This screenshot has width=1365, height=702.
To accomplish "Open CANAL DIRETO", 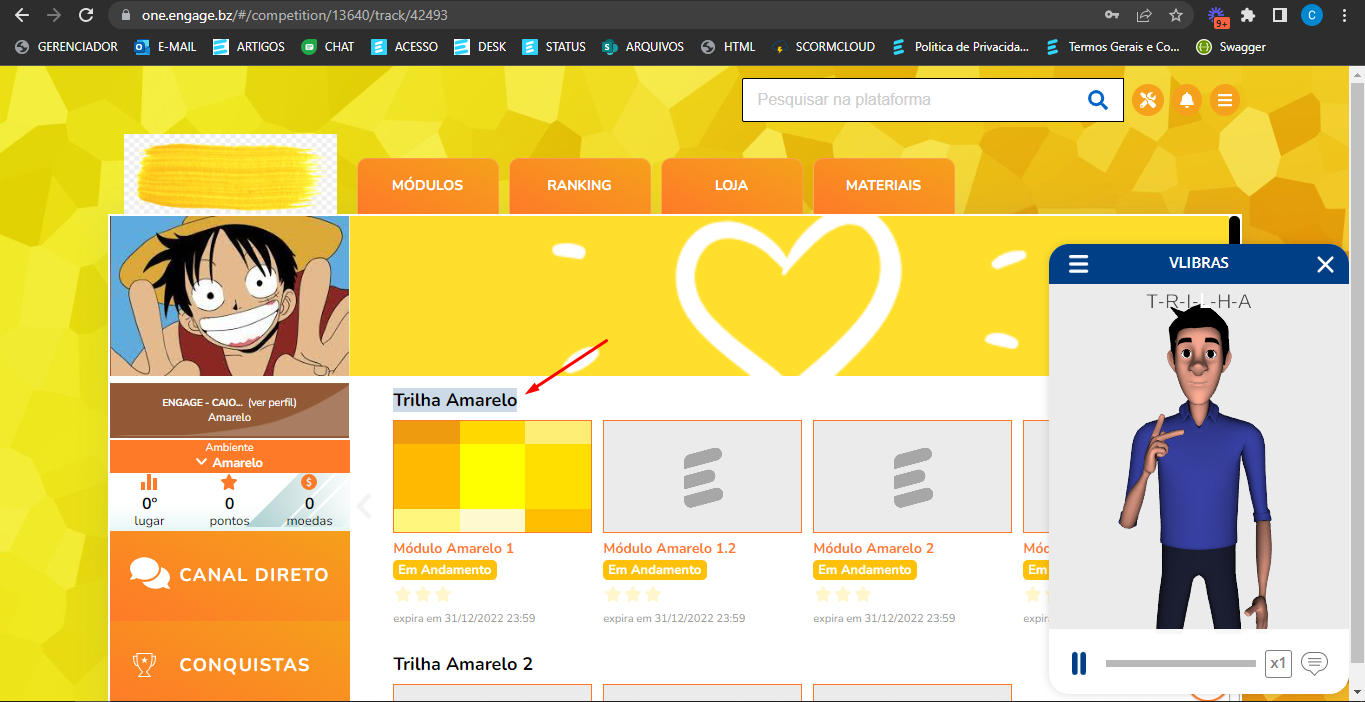I will [x=229, y=575].
